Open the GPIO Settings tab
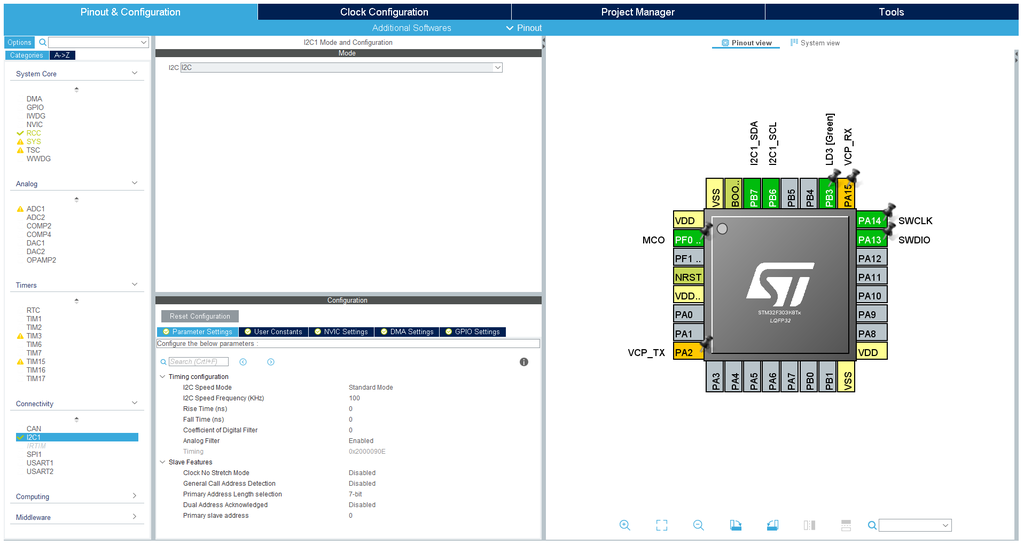The image size is (1024, 545). pos(473,332)
